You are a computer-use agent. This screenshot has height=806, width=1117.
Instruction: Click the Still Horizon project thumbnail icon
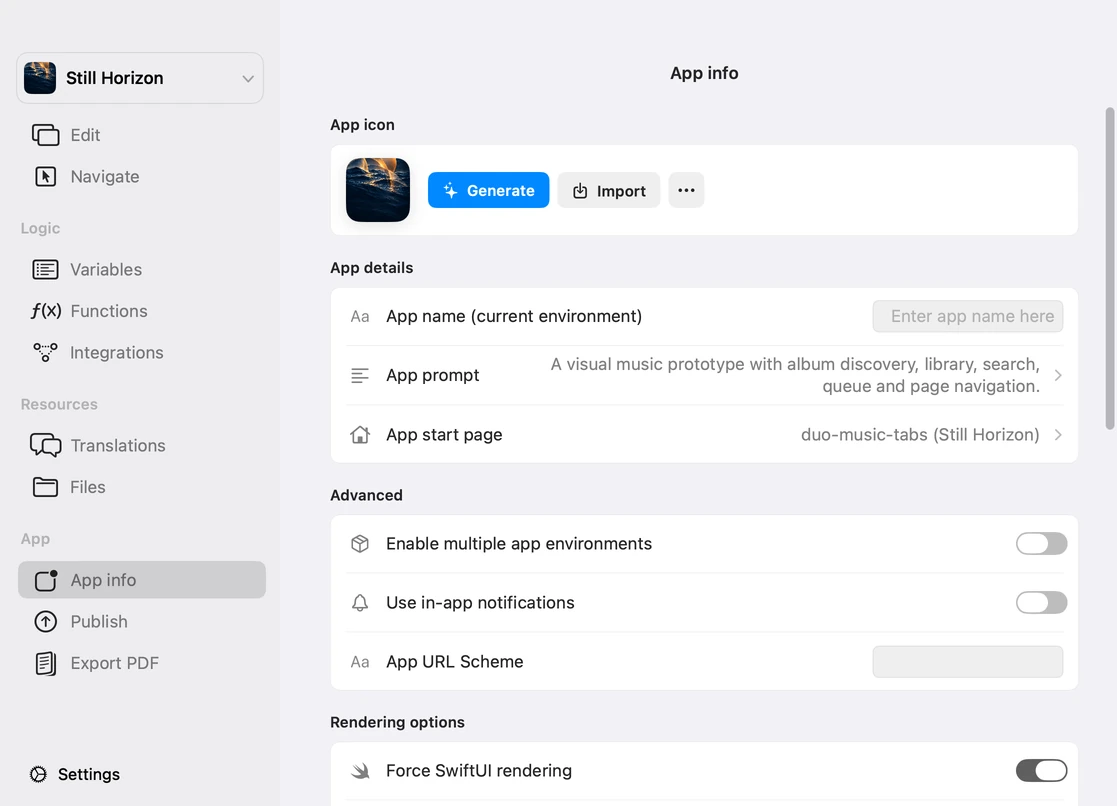tap(40, 78)
